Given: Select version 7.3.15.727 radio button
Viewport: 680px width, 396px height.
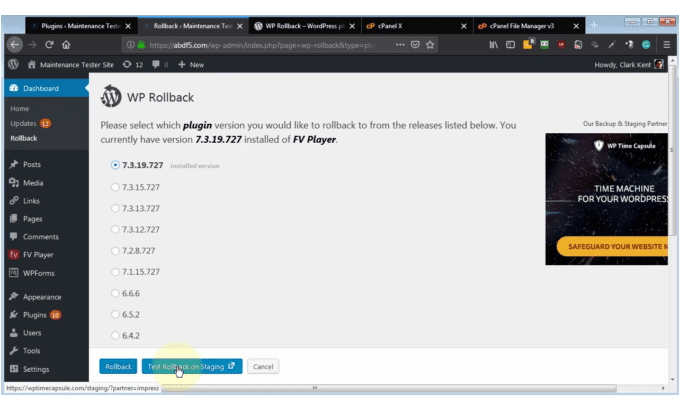Looking at the screenshot, I should 115,187.
